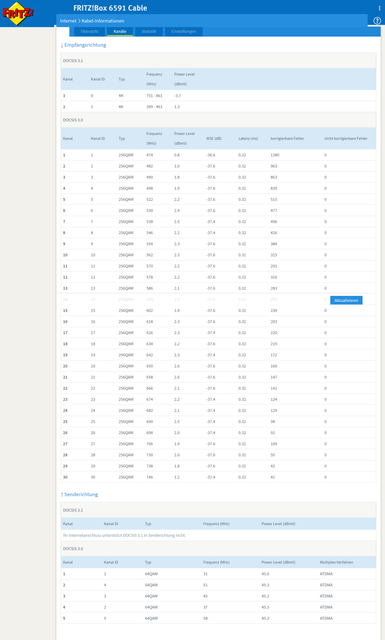Click the DOCSIS 3.1 not supported notice
This screenshot has width=385, height=640.
[x=124, y=535]
